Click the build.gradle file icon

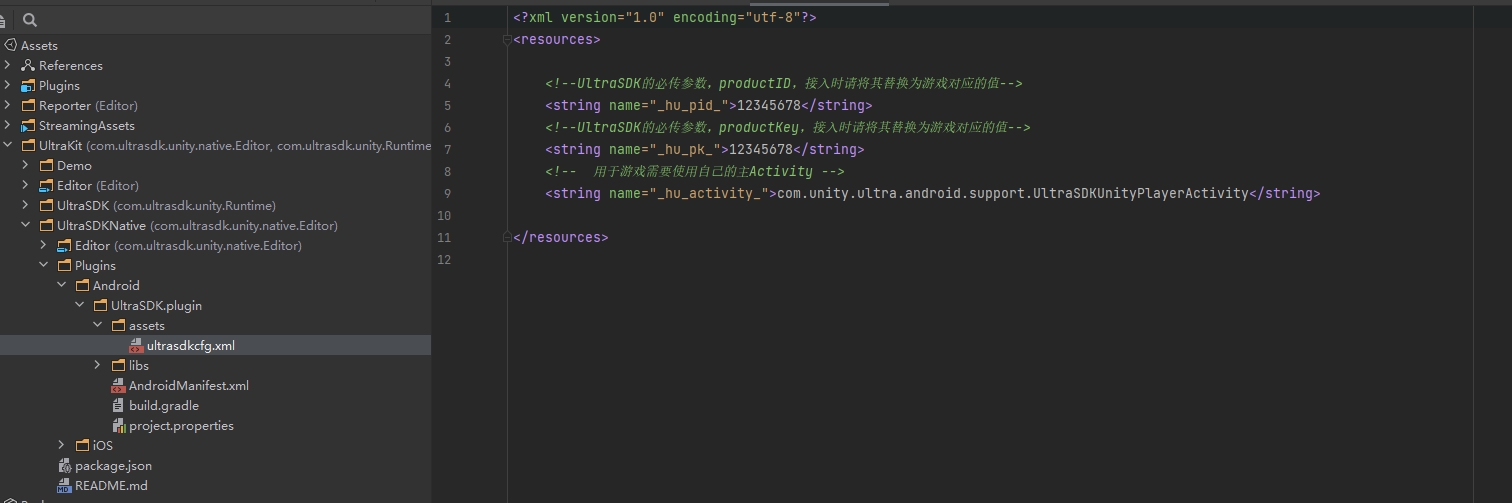[118, 405]
